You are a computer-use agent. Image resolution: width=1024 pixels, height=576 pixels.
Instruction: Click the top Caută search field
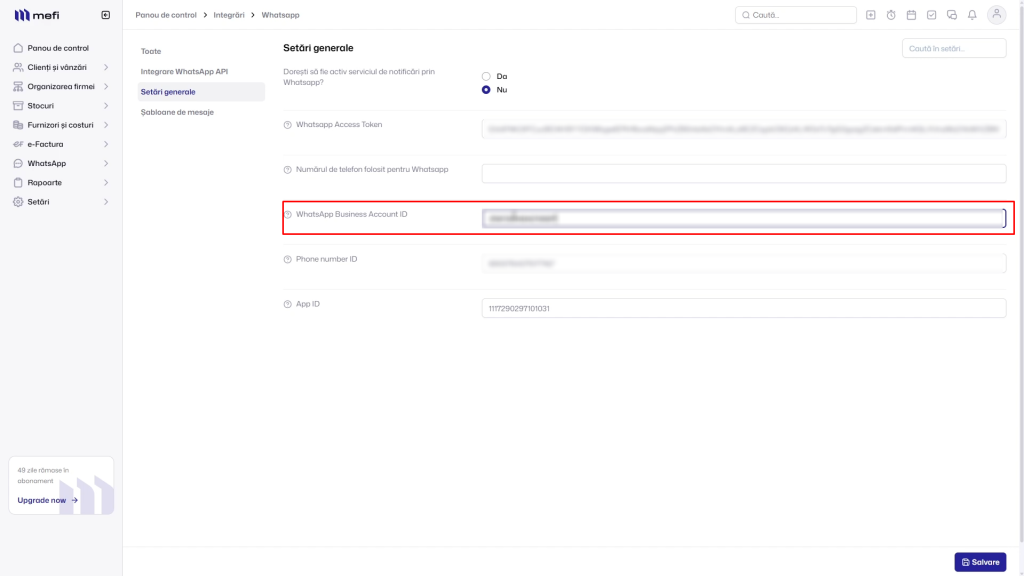[x=795, y=15]
